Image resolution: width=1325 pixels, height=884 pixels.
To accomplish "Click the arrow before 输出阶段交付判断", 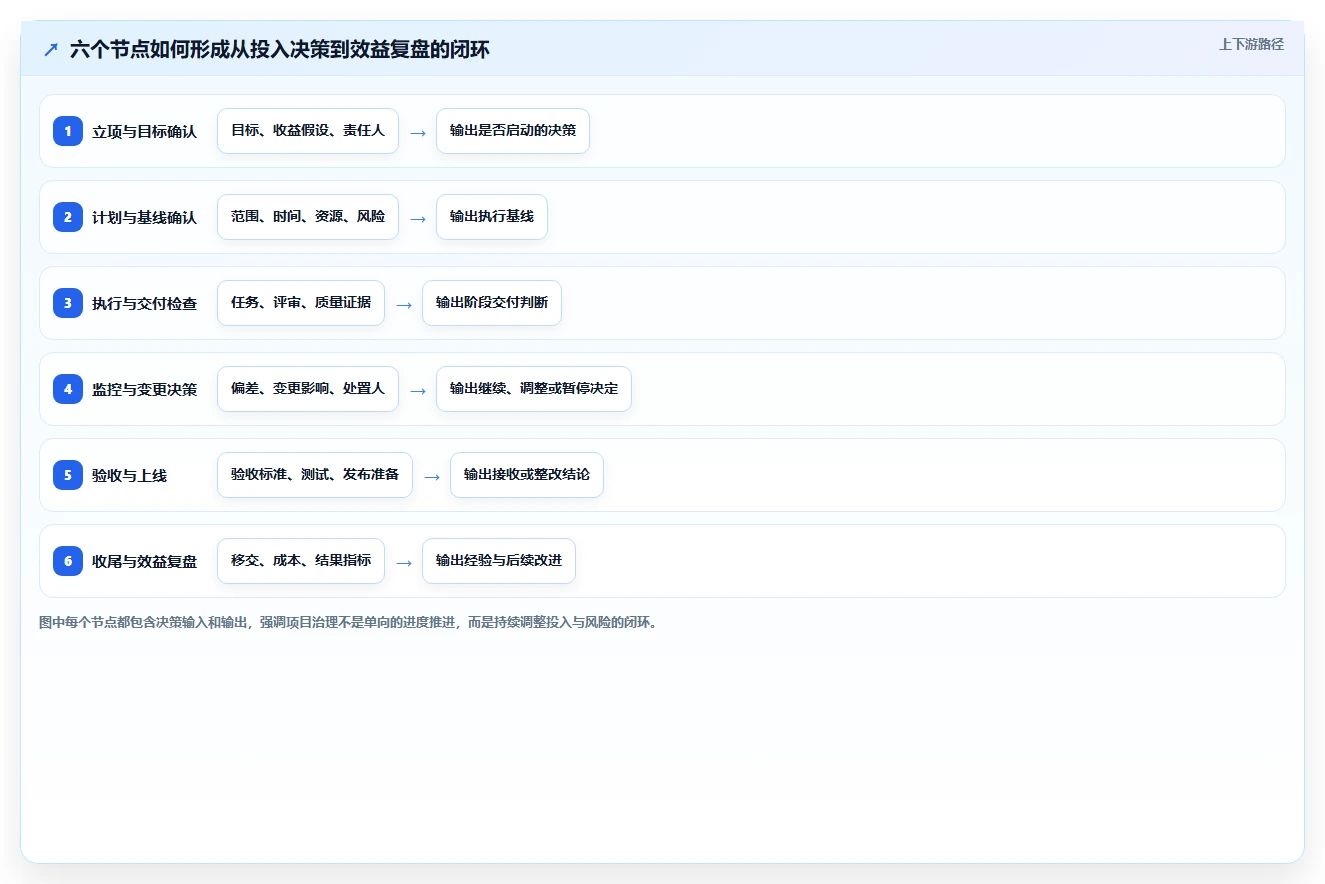I will pyautogui.click(x=404, y=304).
